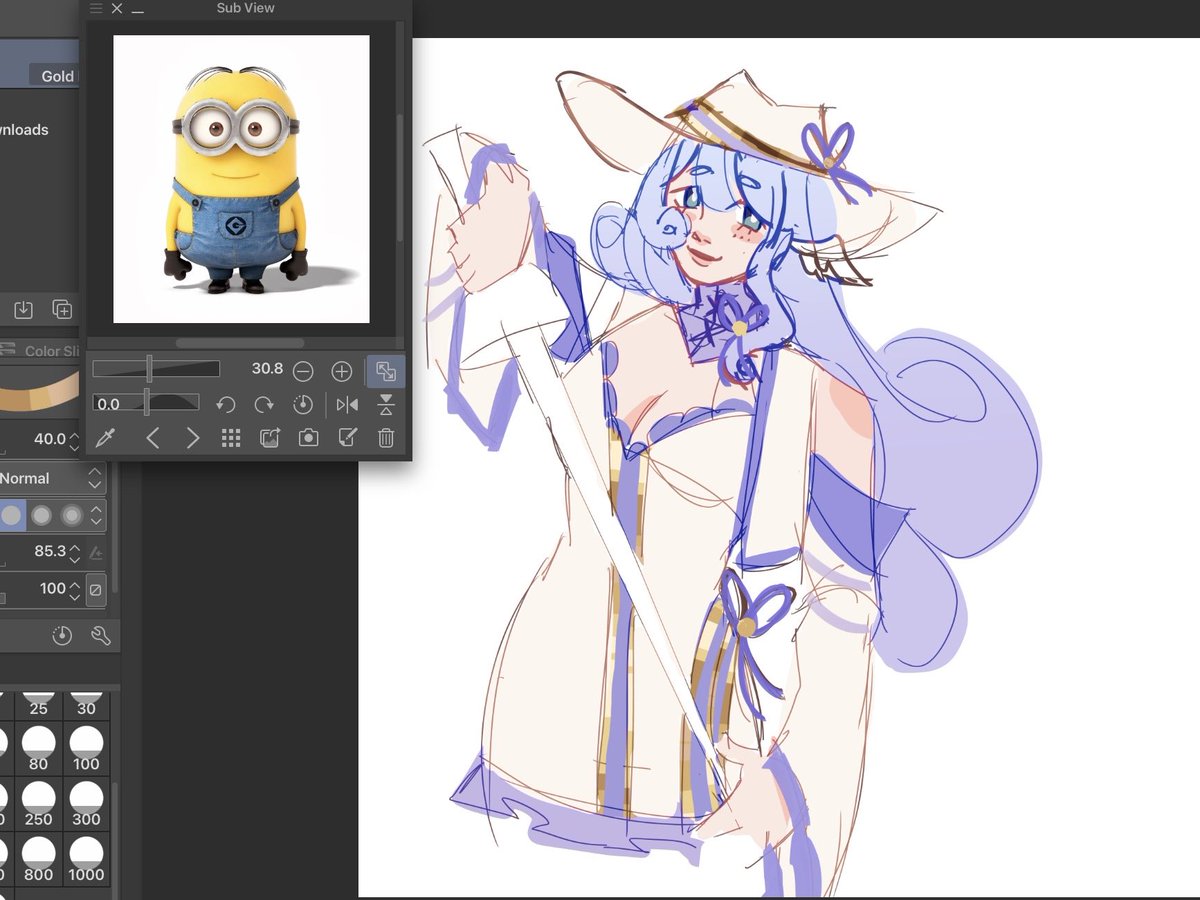Show the next Sub View image
1200x900 pixels.
(x=193, y=438)
